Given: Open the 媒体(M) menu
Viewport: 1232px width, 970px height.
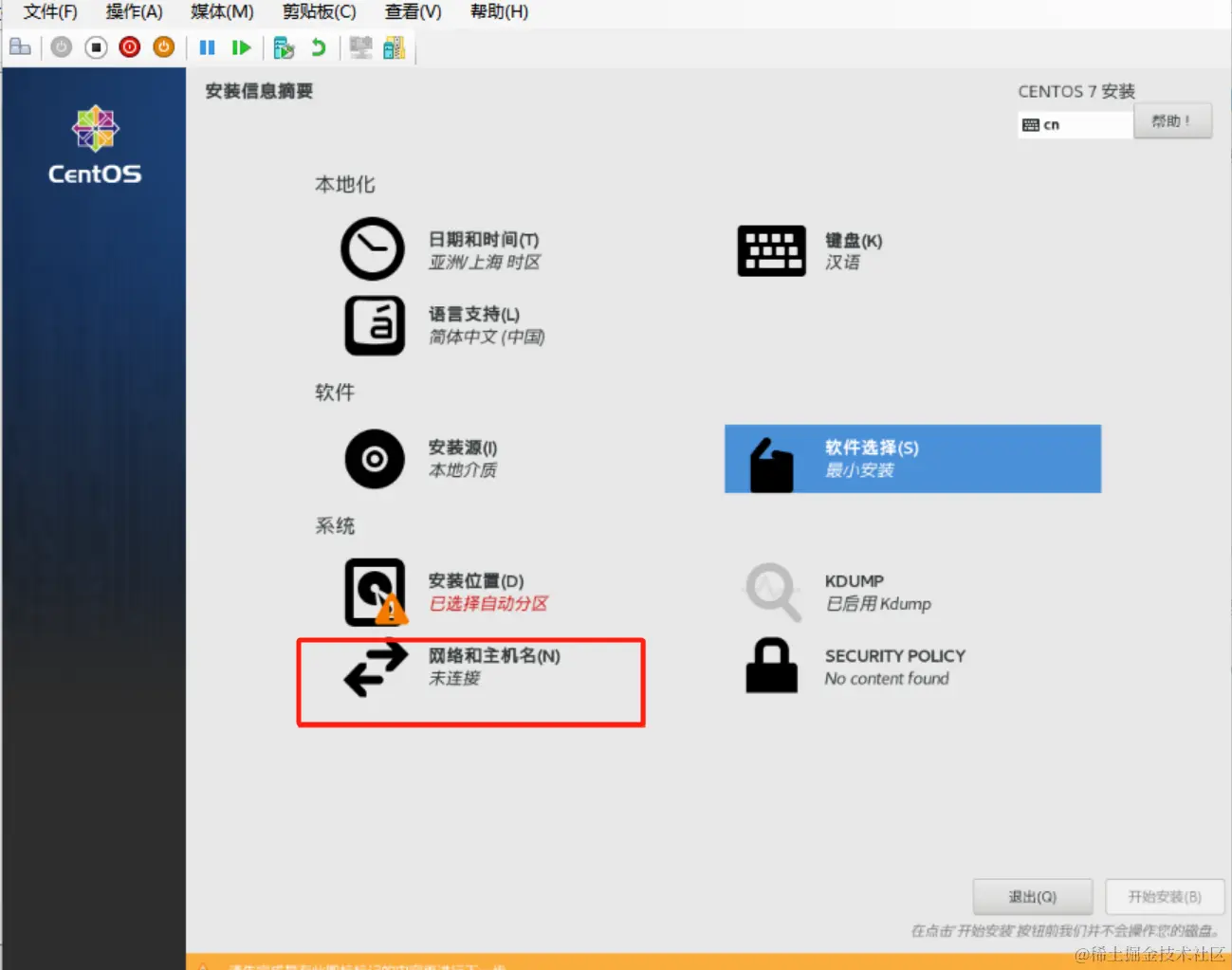Looking at the screenshot, I should [x=222, y=12].
